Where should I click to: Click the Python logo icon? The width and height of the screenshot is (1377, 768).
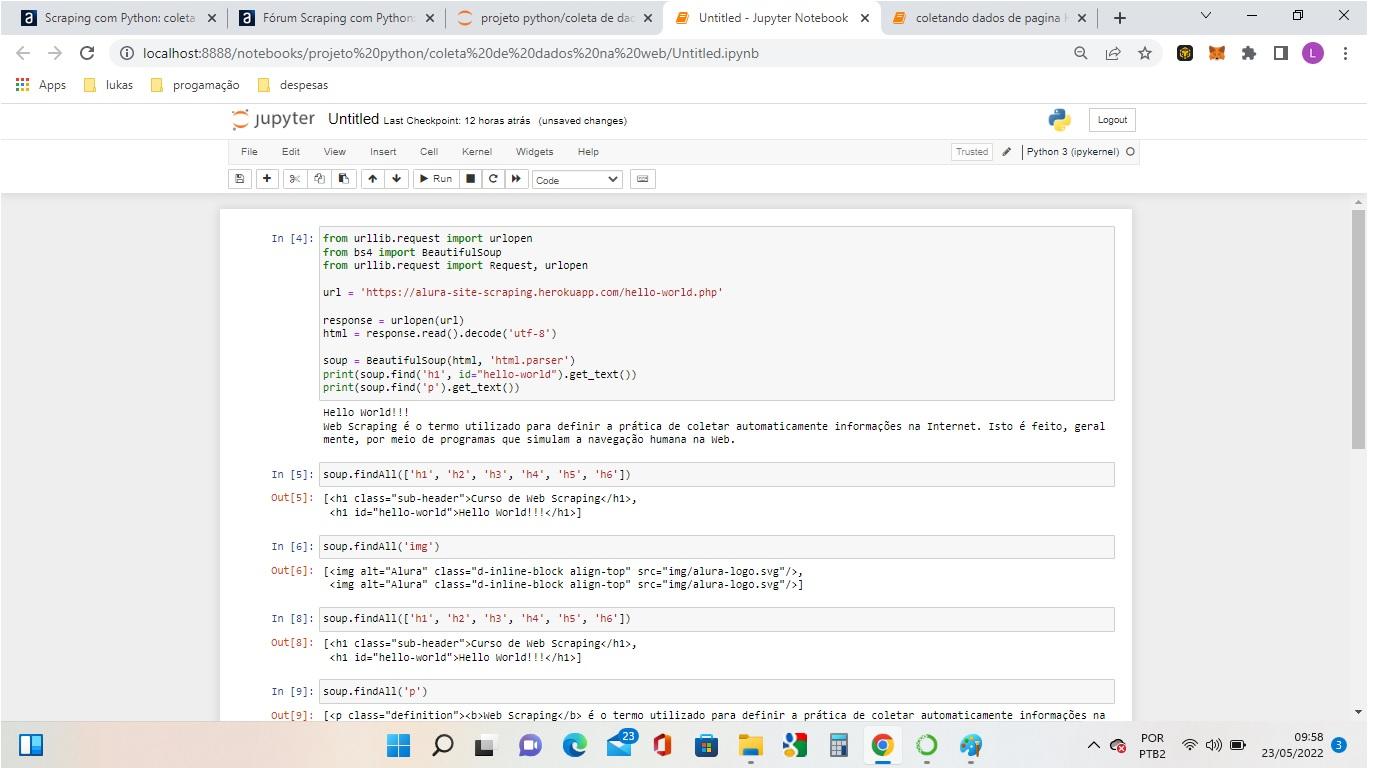[x=1059, y=120]
